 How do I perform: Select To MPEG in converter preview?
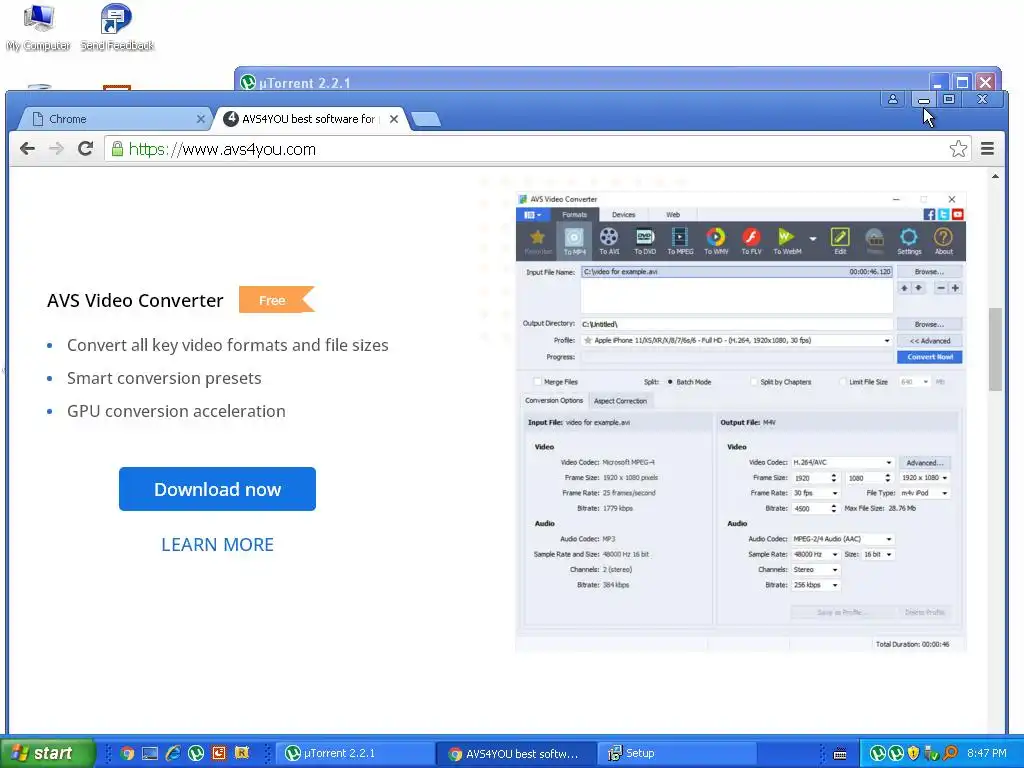680,241
